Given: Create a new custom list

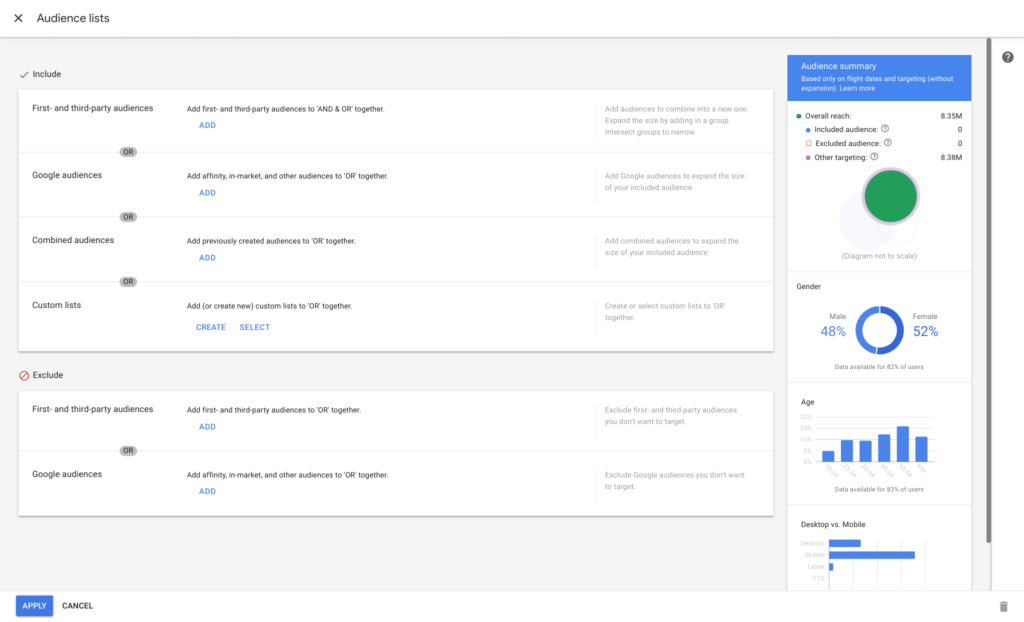Looking at the screenshot, I should pos(211,327).
